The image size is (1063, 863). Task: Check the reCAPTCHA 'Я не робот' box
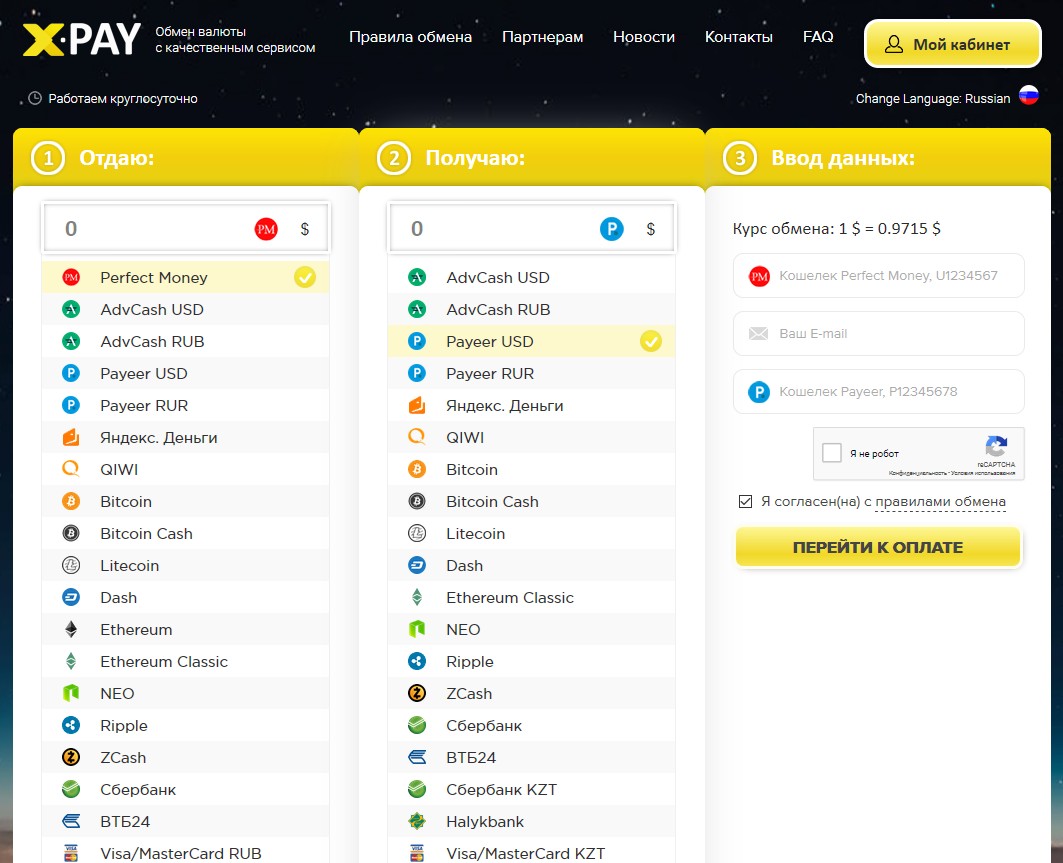(832, 453)
